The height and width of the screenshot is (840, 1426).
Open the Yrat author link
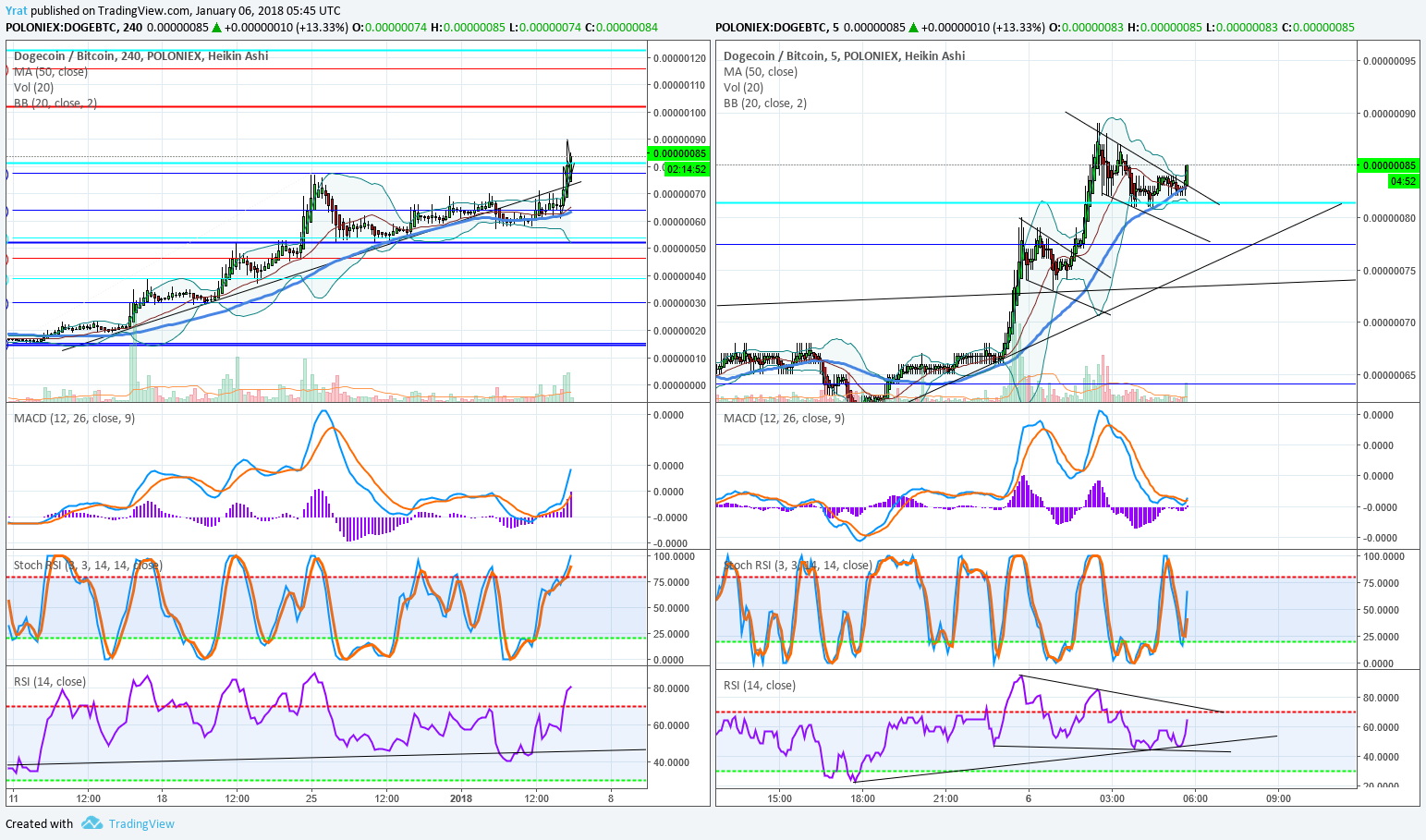coord(16,11)
